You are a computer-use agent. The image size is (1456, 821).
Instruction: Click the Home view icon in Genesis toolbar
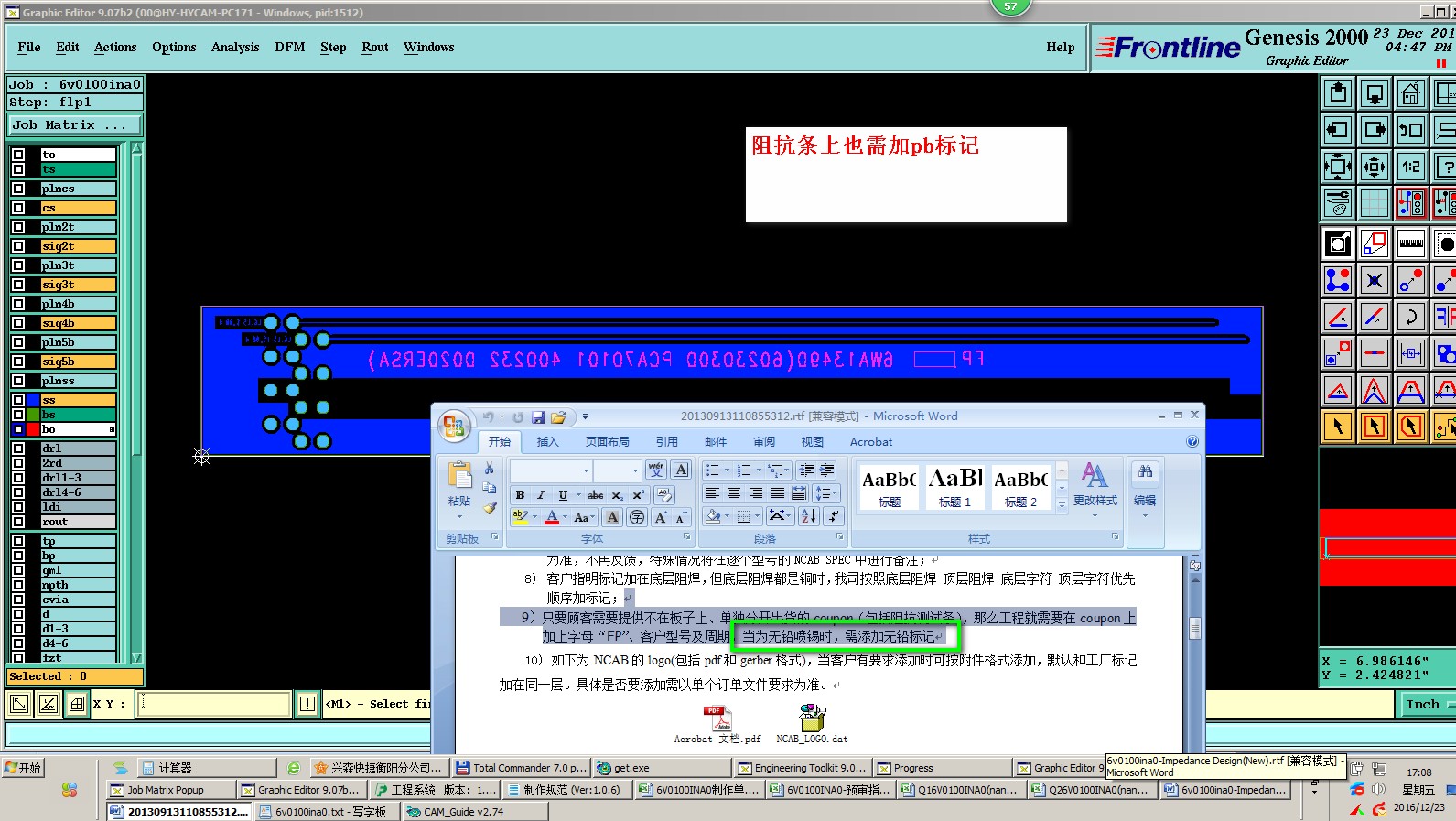tap(1410, 93)
